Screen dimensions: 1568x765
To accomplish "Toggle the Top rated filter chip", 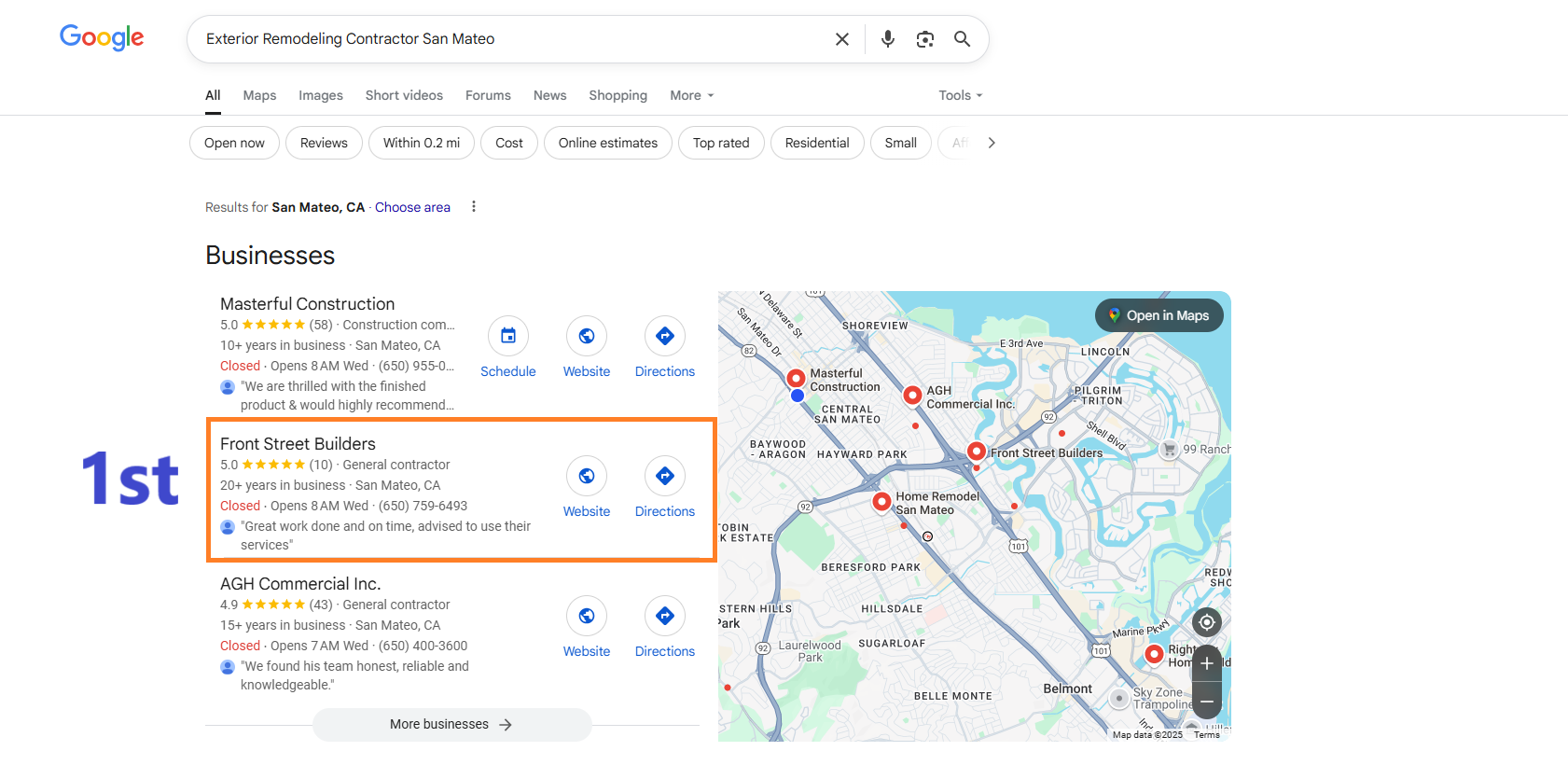I will tap(721, 143).
